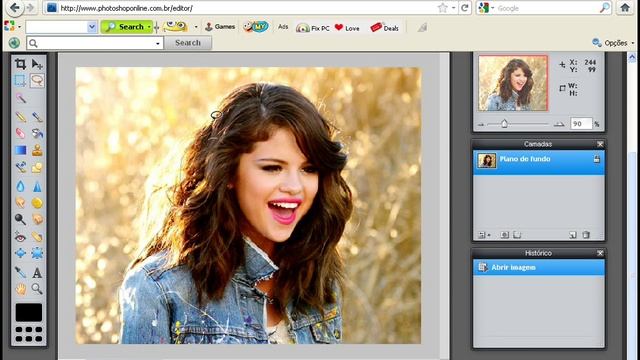Select the Pinch tool
Image resolution: width=640 pixels, height=360 pixels.
(37, 253)
